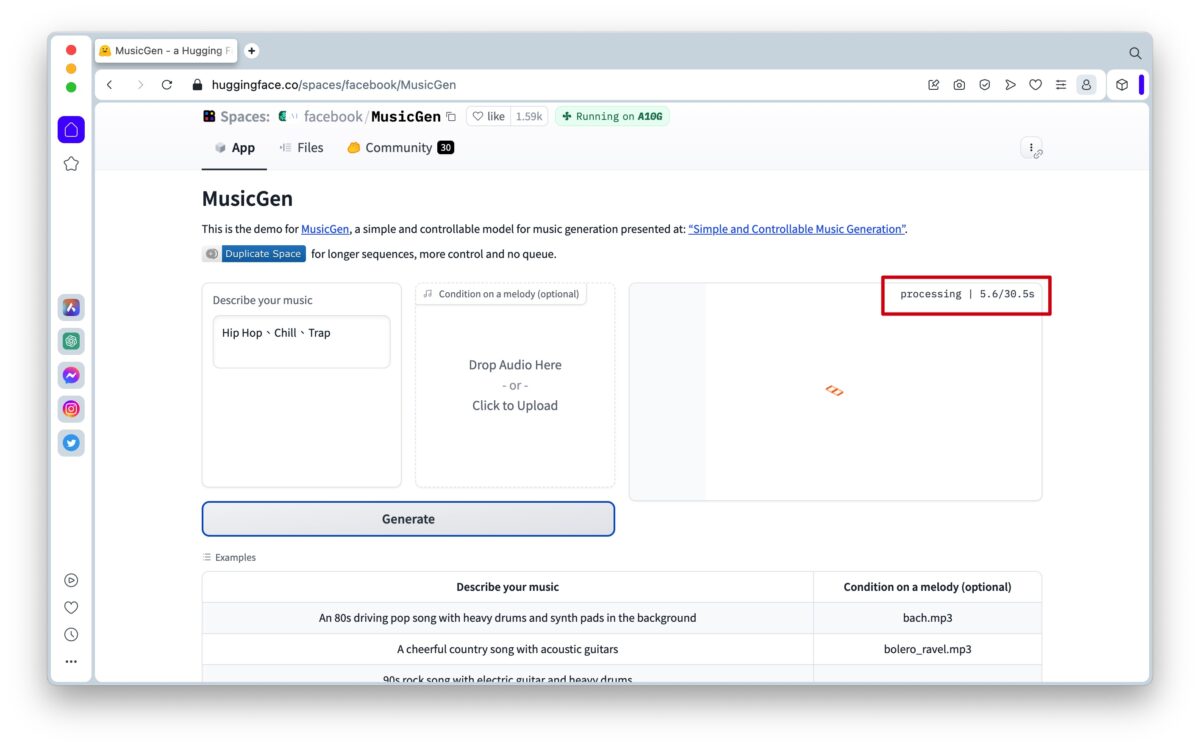This screenshot has width=1200, height=748.
Task: Open the profile account icon
Action: point(1086,85)
